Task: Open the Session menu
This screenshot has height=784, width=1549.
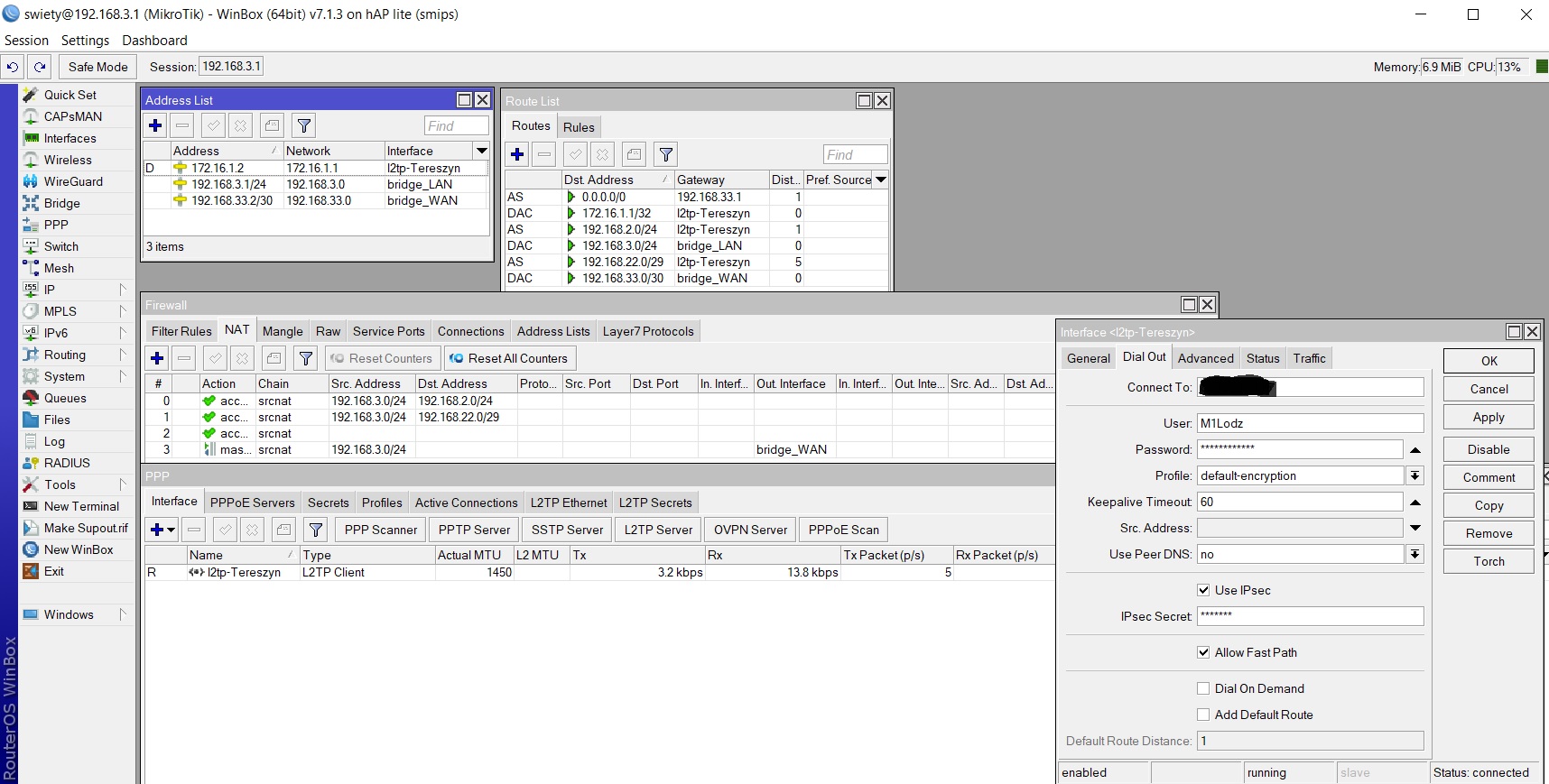Action: tap(27, 41)
